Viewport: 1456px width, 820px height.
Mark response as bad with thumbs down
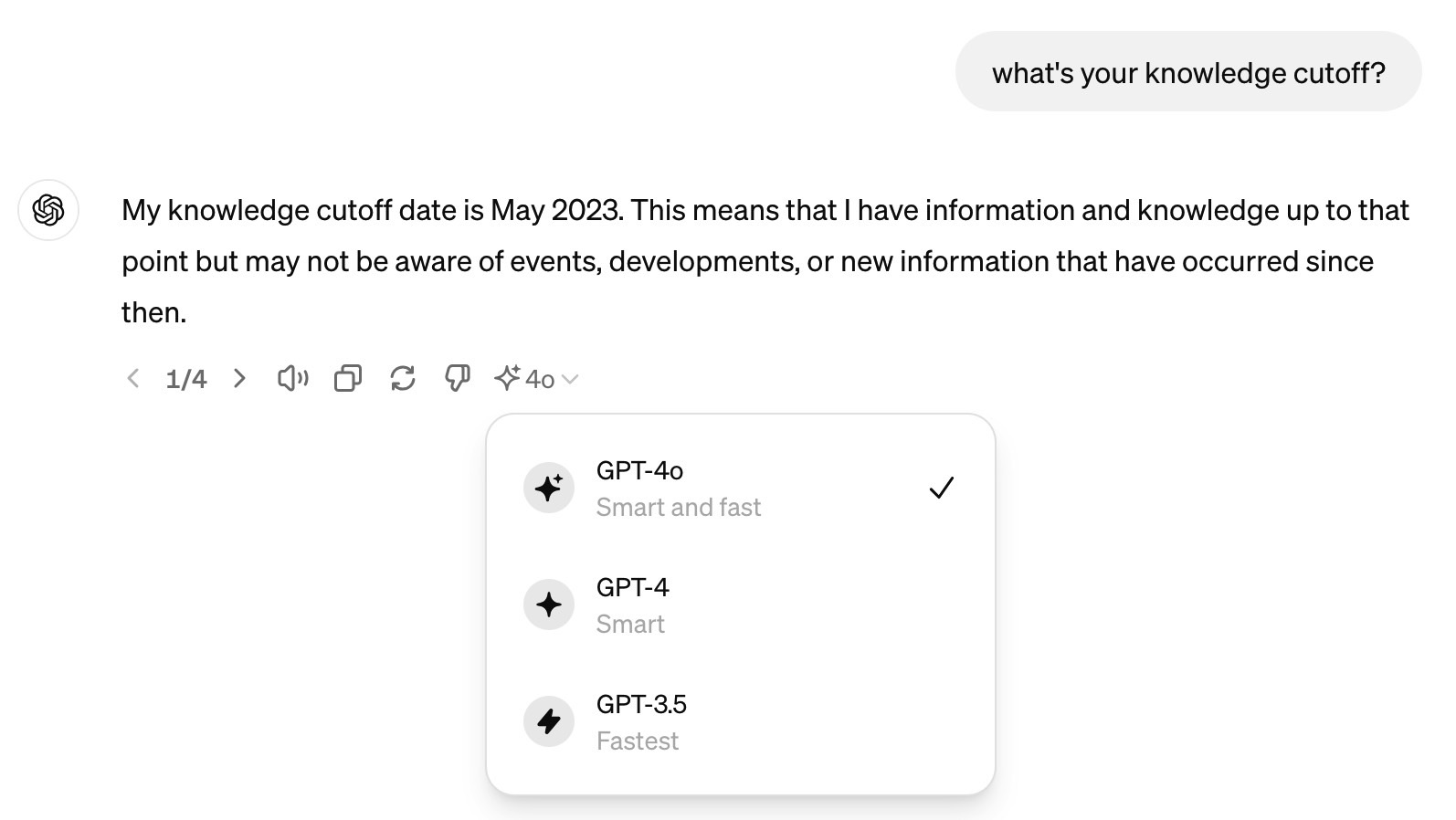(x=458, y=378)
